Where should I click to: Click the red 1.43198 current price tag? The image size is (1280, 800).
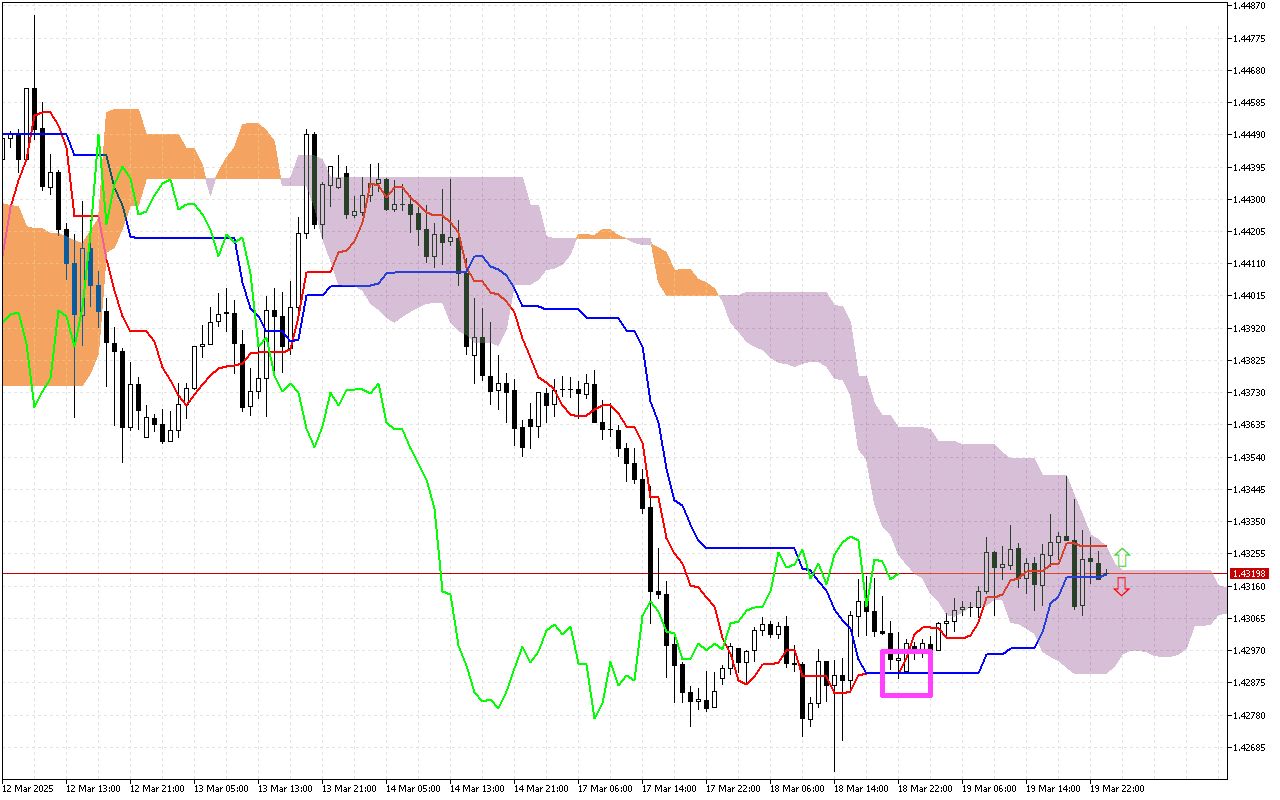pos(1250,574)
